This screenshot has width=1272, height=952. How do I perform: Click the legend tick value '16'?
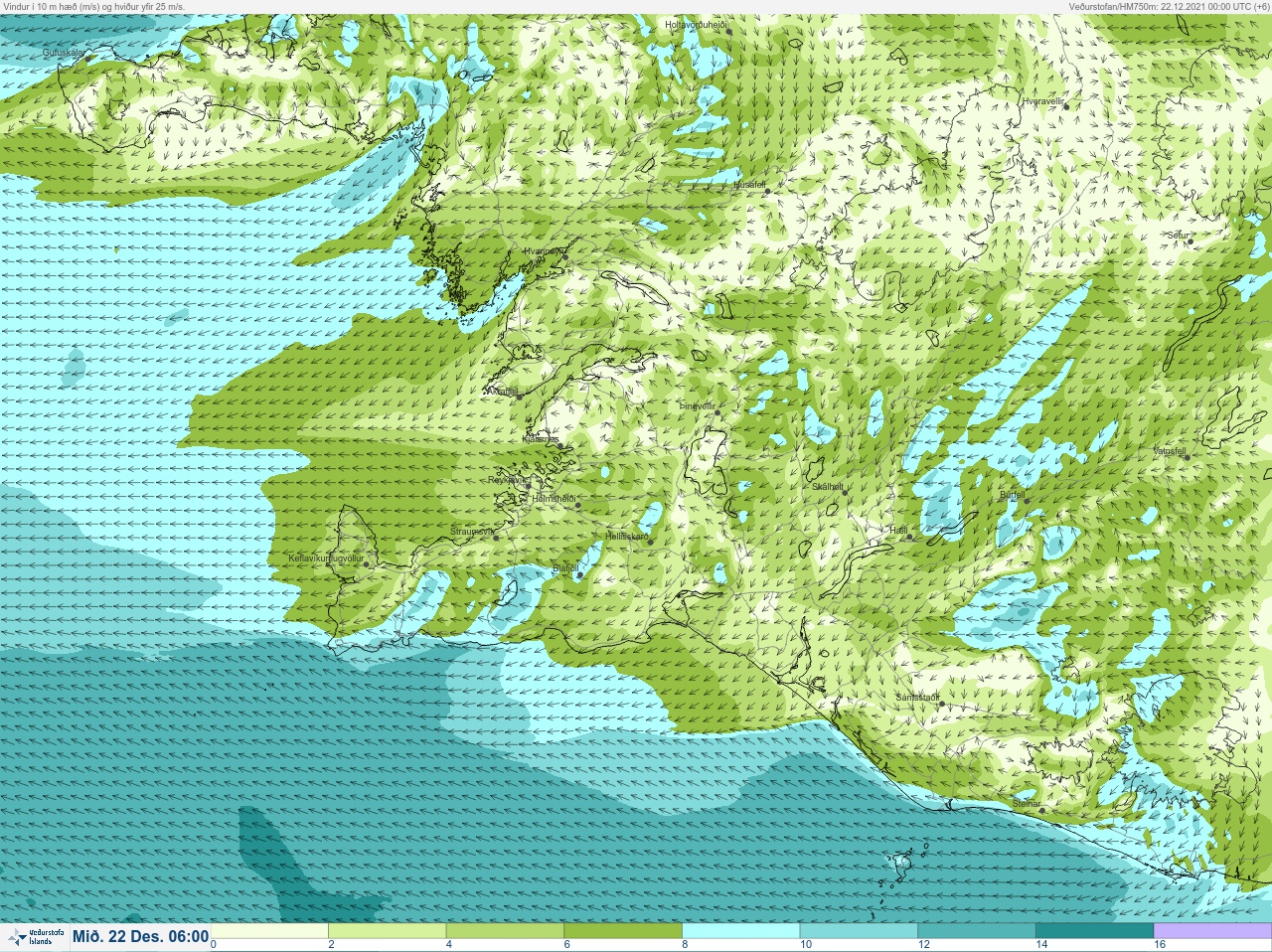(1160, 944)
